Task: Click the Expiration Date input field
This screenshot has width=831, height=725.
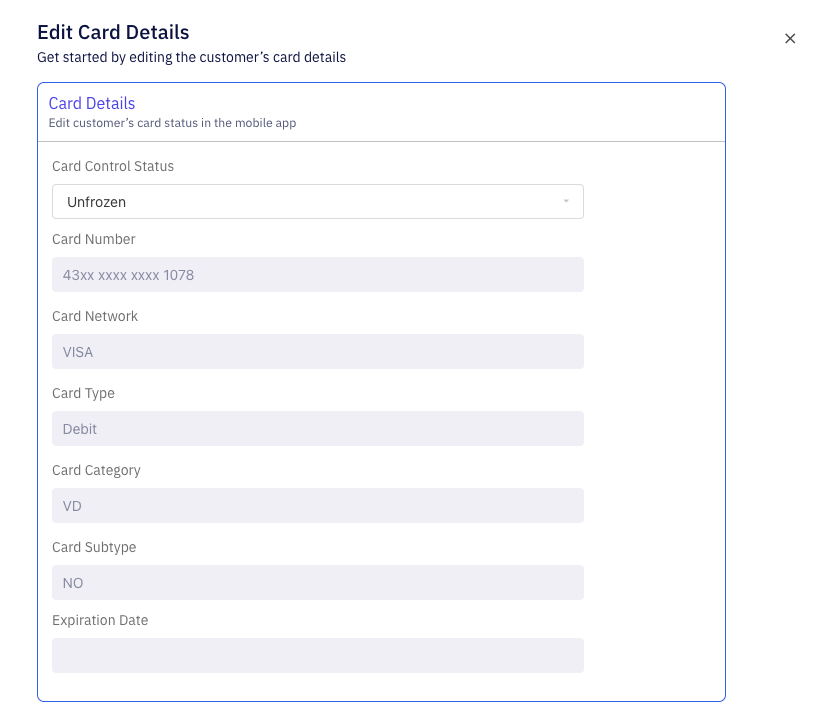Action: (317, 655)
